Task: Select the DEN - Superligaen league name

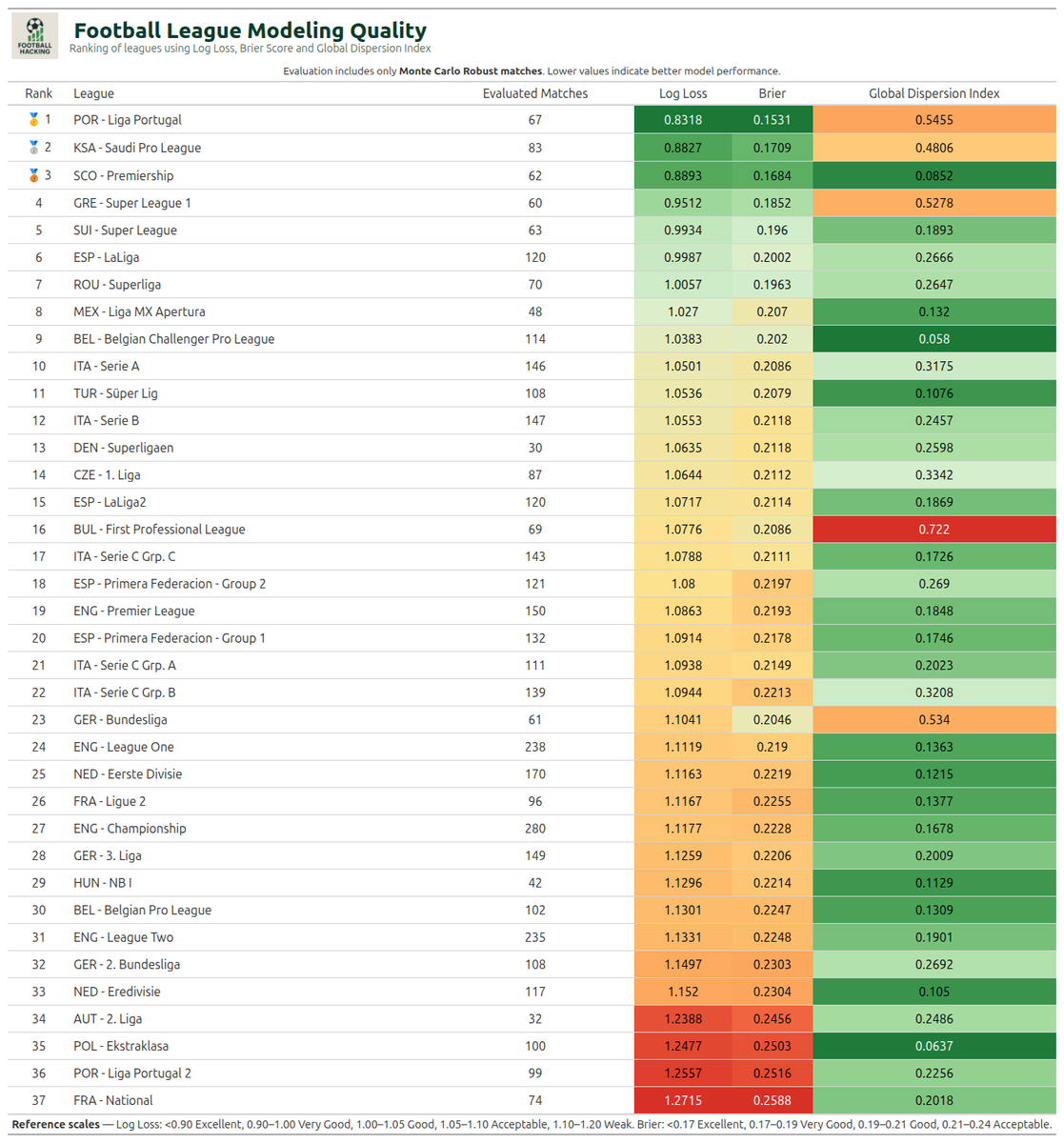Action: [124, 448]
